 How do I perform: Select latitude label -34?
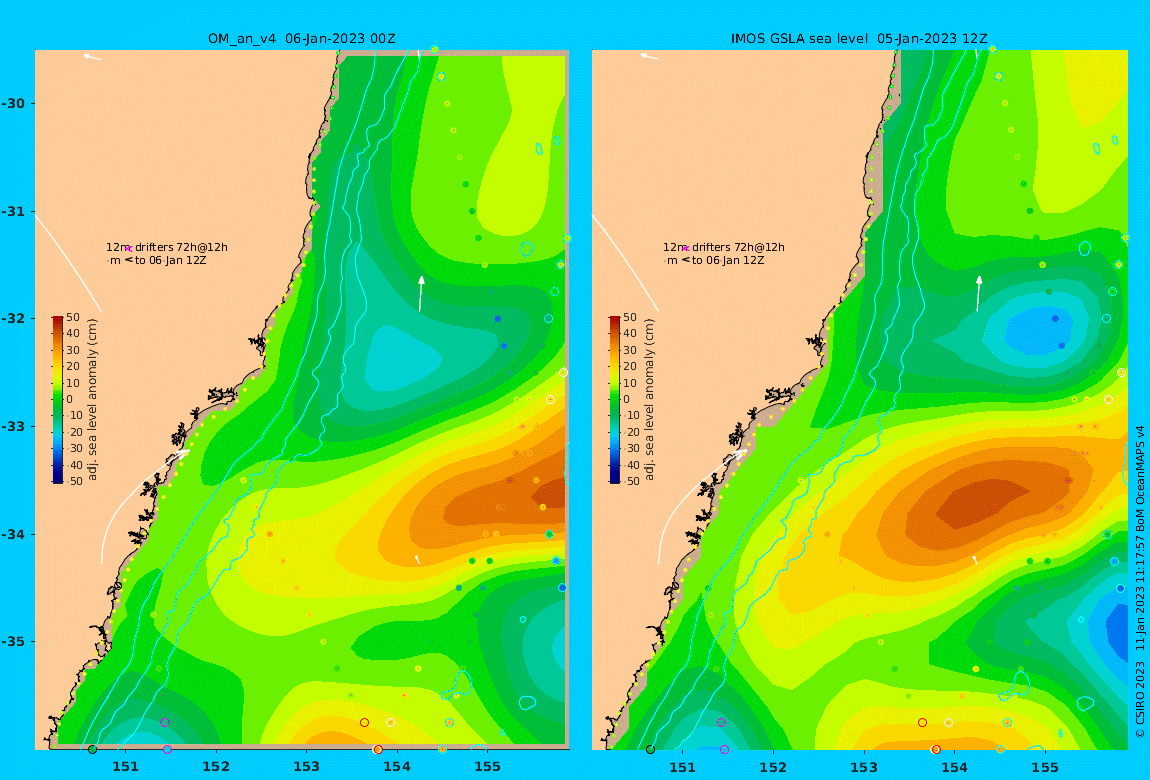(x=13, y=534)
